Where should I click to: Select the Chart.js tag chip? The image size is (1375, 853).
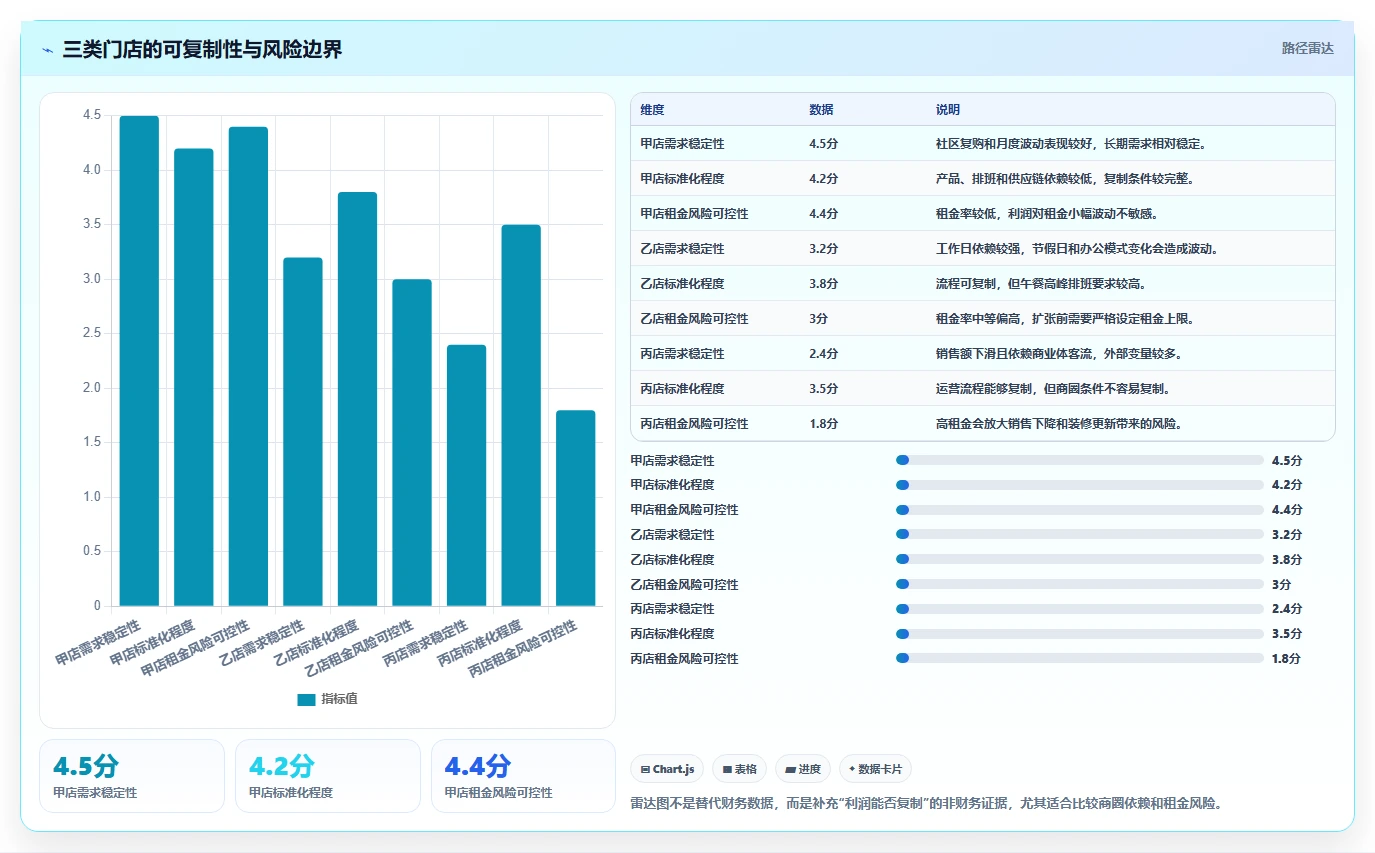(667, 769)
